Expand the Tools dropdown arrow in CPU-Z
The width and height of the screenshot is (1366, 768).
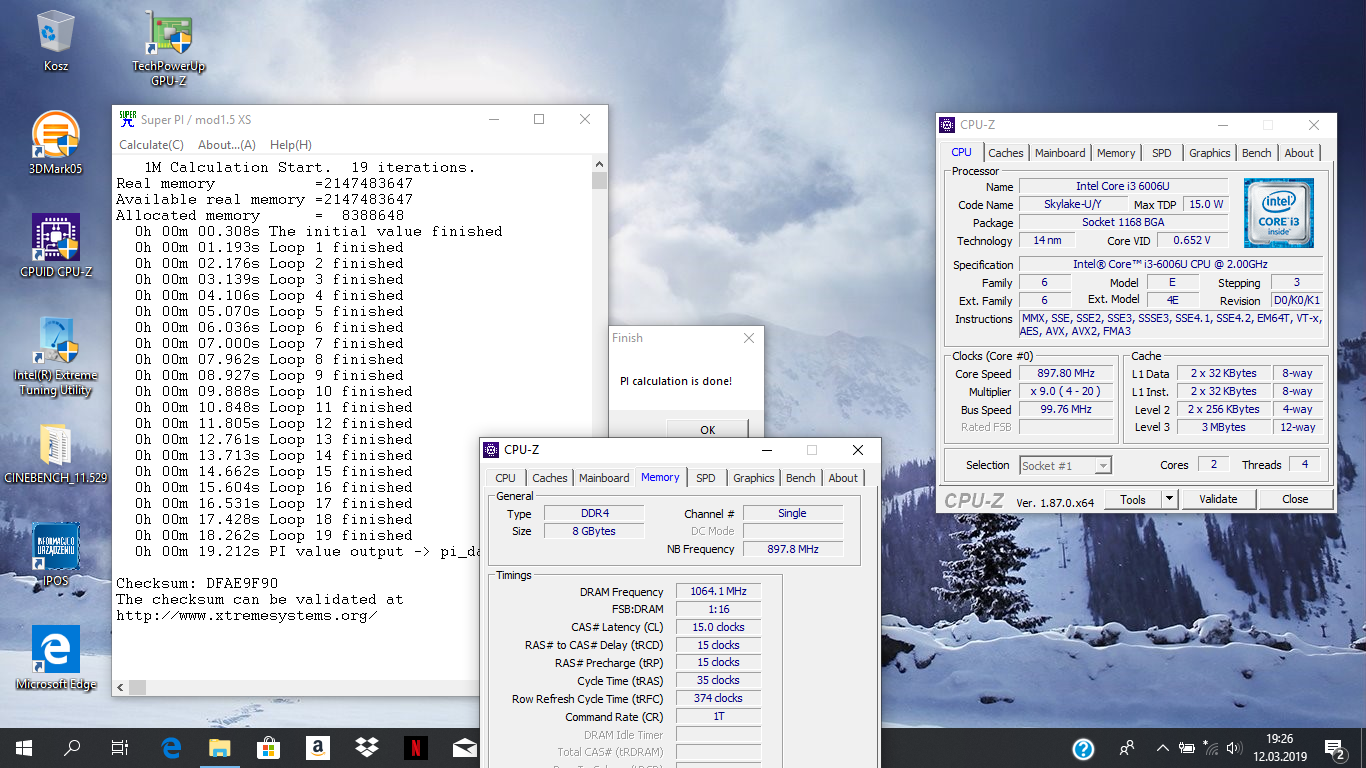pos(1169,499)
